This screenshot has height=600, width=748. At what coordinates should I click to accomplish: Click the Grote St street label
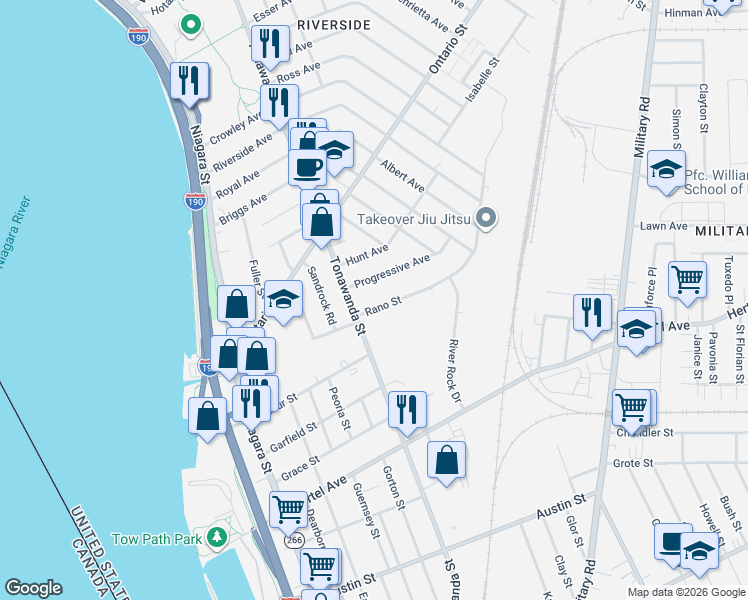click(633, 463)
